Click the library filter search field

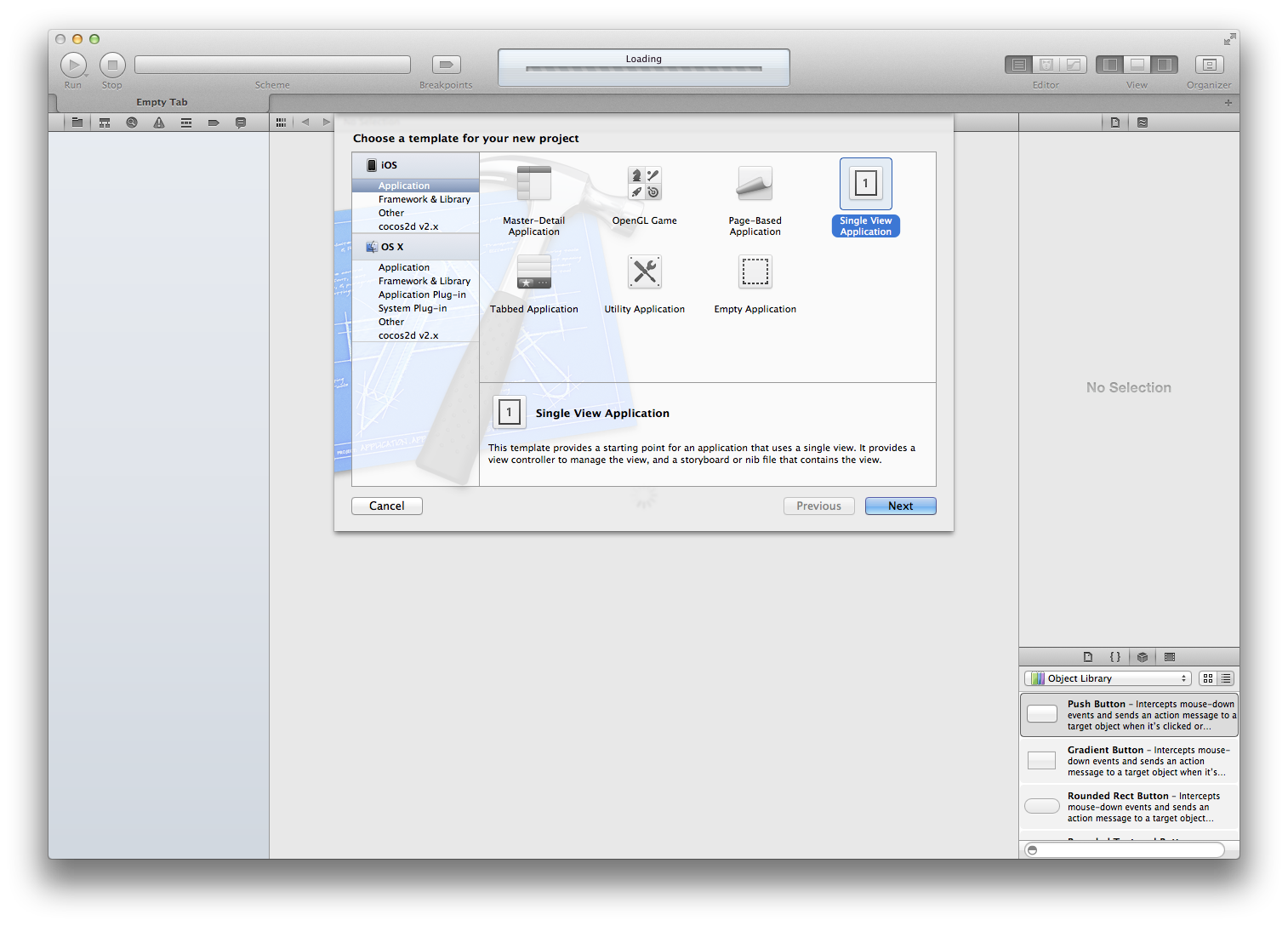(x=1125, y=849)
